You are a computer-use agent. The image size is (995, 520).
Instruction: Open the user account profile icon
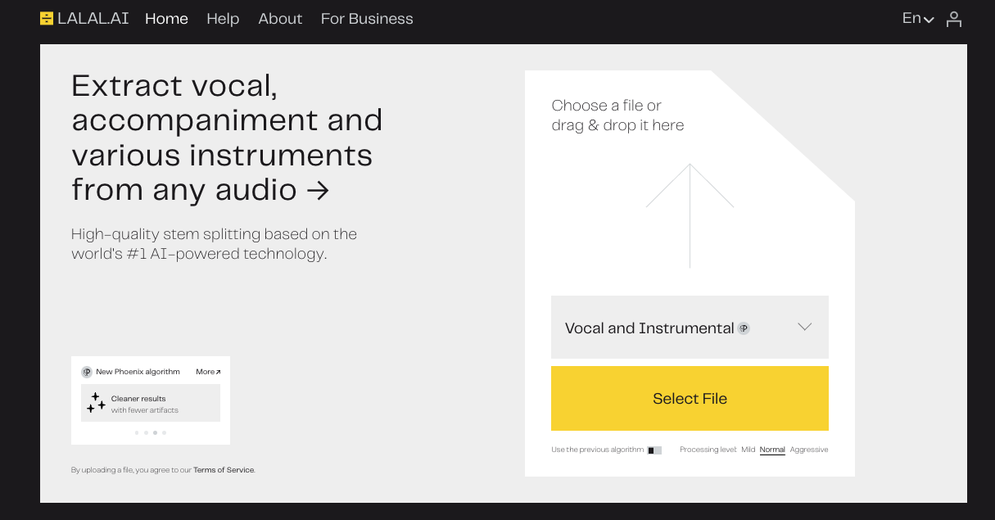(x=954, y=19)
